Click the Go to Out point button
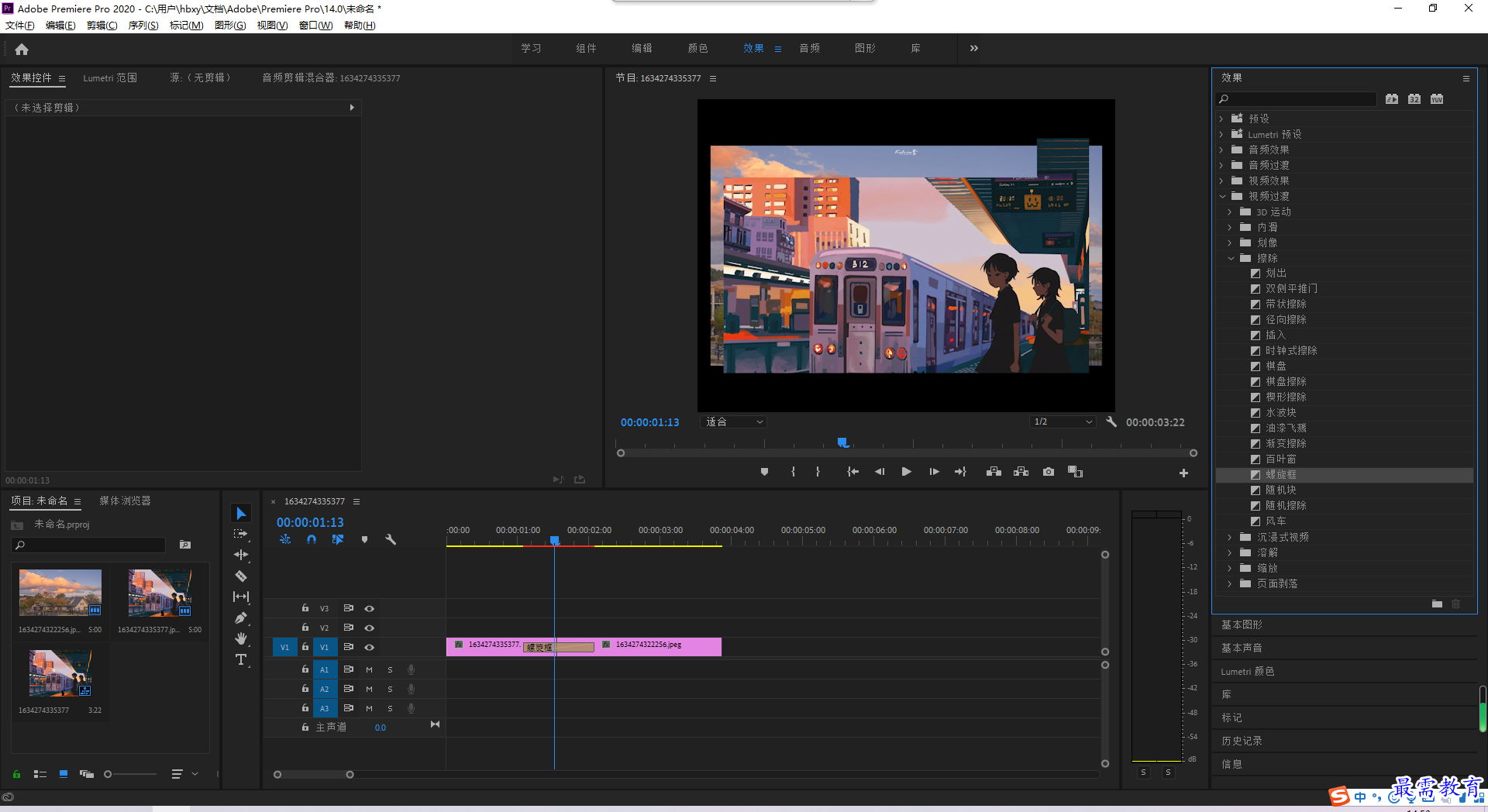Image resolution: width=1488 pixels, height=812 pixels. [961, 472]
